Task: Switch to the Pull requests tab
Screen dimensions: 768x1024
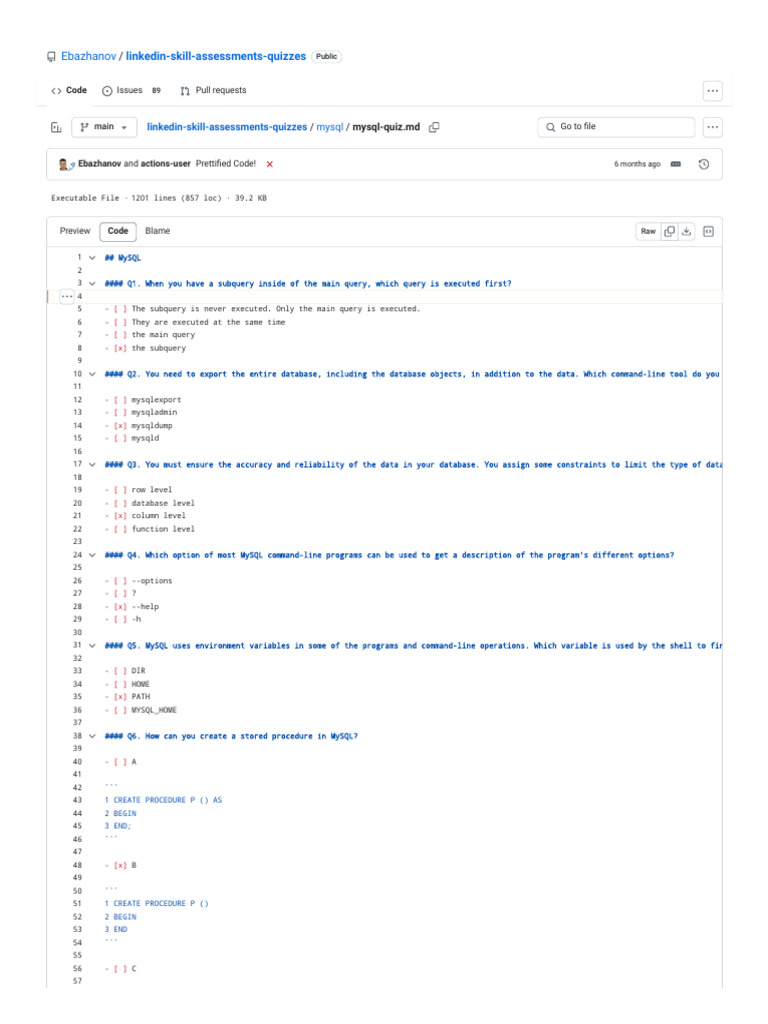Action: [213, 90]
